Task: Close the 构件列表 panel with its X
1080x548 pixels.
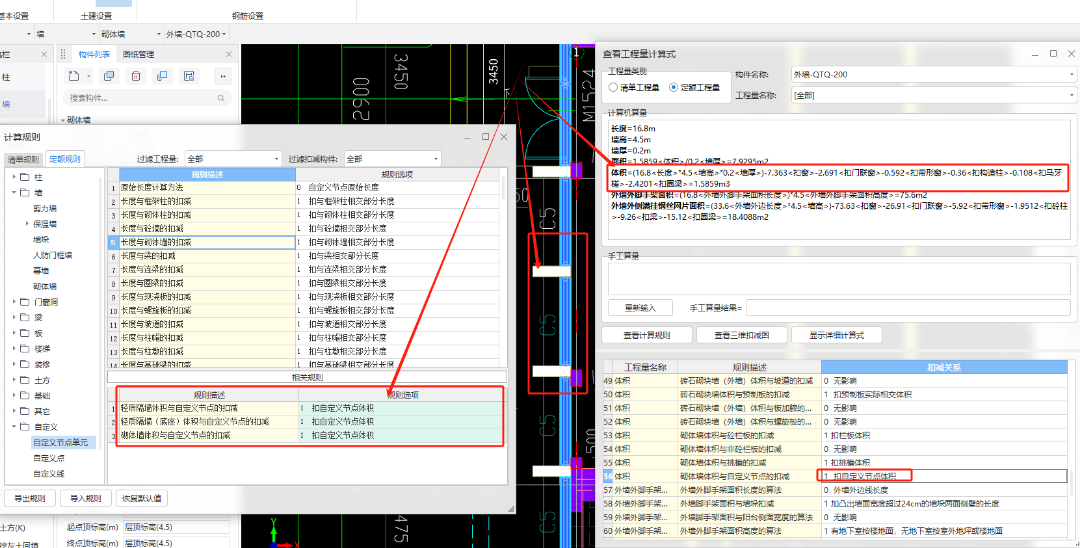Action: click(228, 54)
